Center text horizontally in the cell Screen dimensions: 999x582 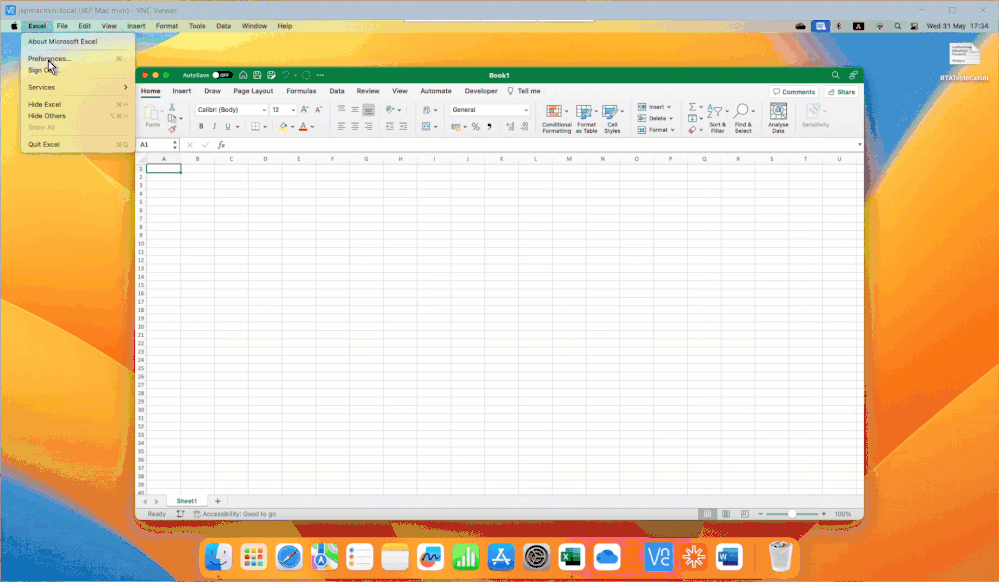point(355,127)
